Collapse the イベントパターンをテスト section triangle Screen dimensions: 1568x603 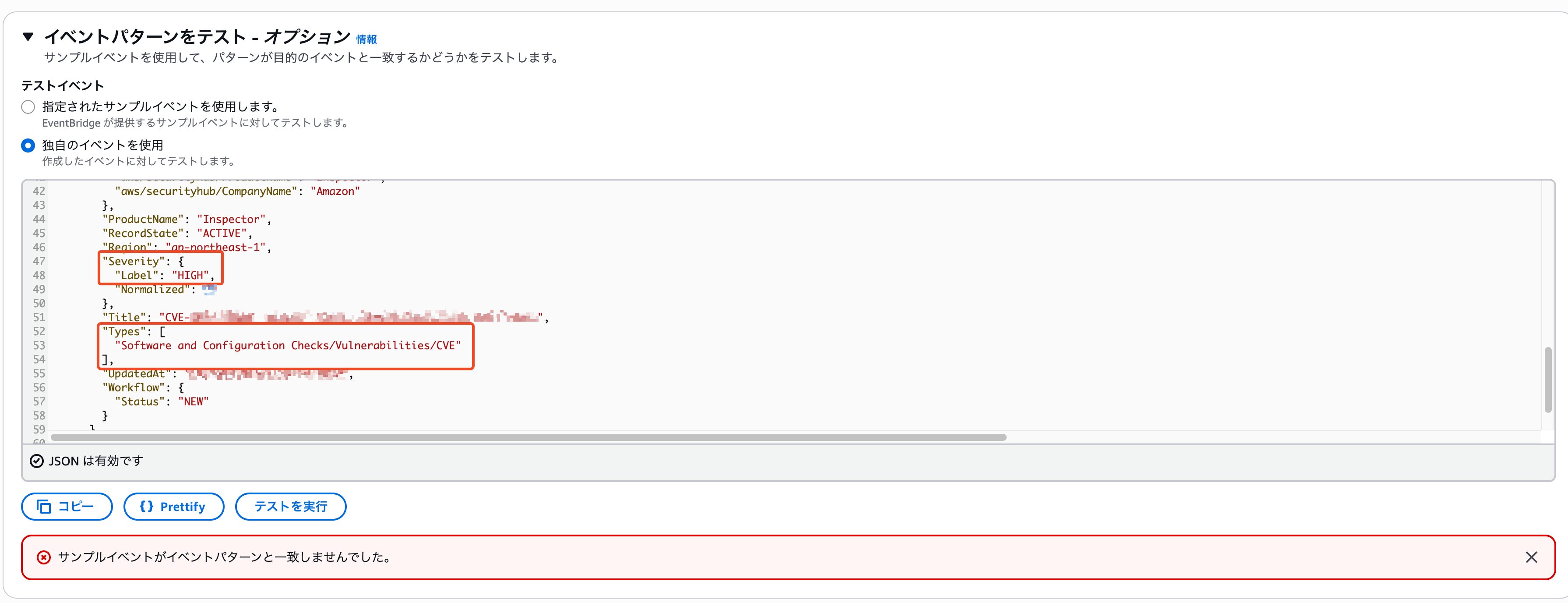pos(28,36)
